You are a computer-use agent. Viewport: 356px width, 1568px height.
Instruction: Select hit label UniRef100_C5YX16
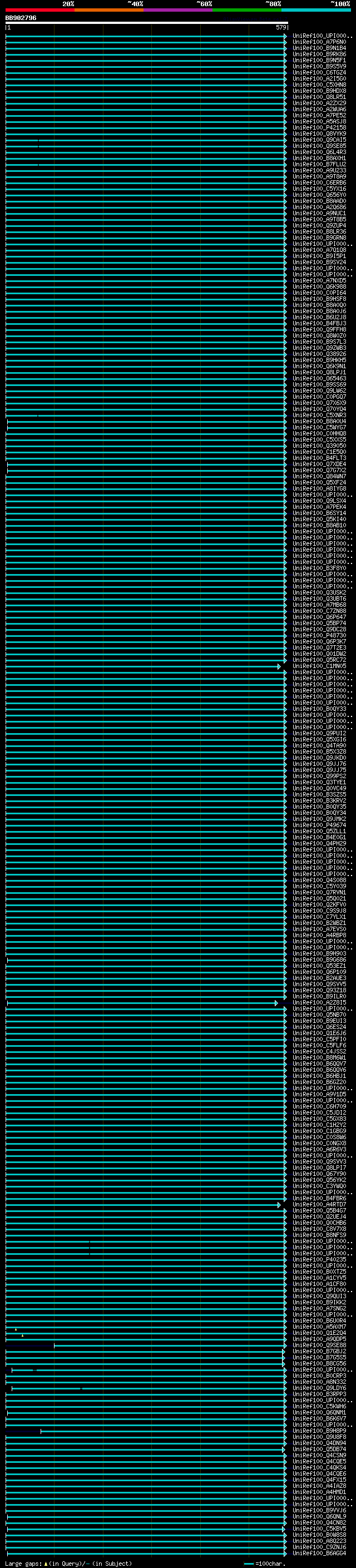click(319, 189)
